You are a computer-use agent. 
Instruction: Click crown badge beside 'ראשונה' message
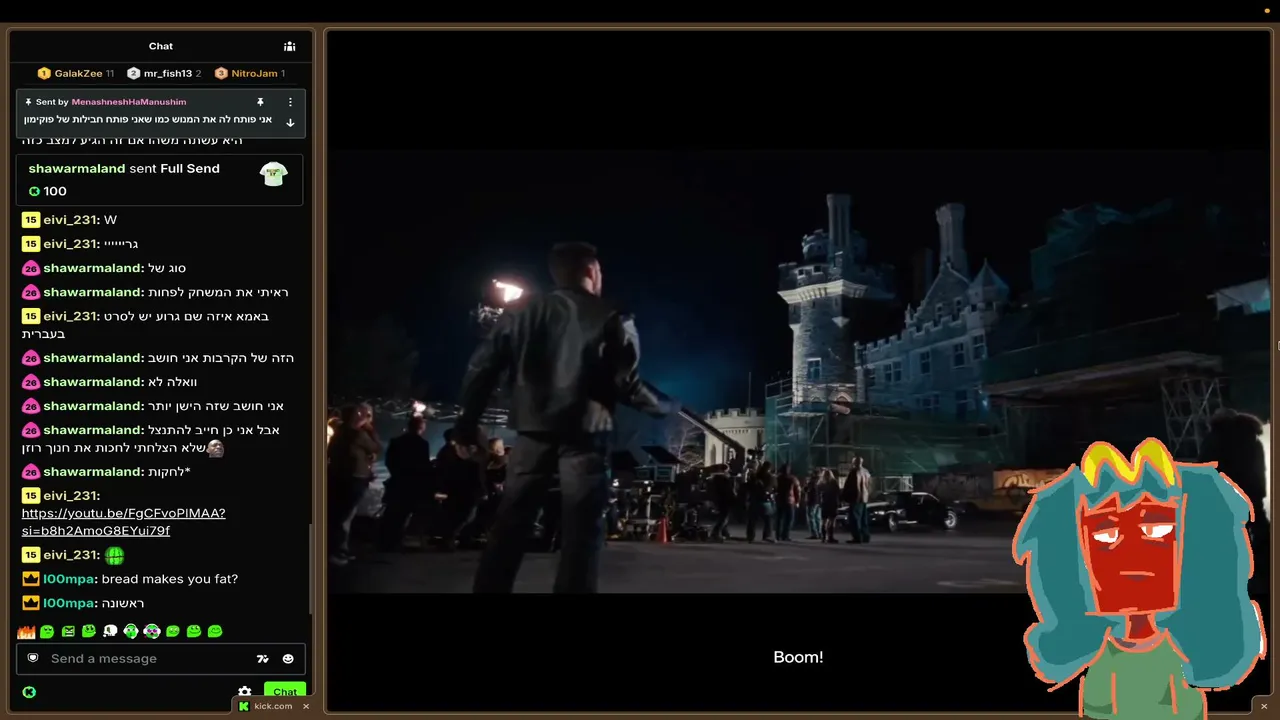point(30,603)
